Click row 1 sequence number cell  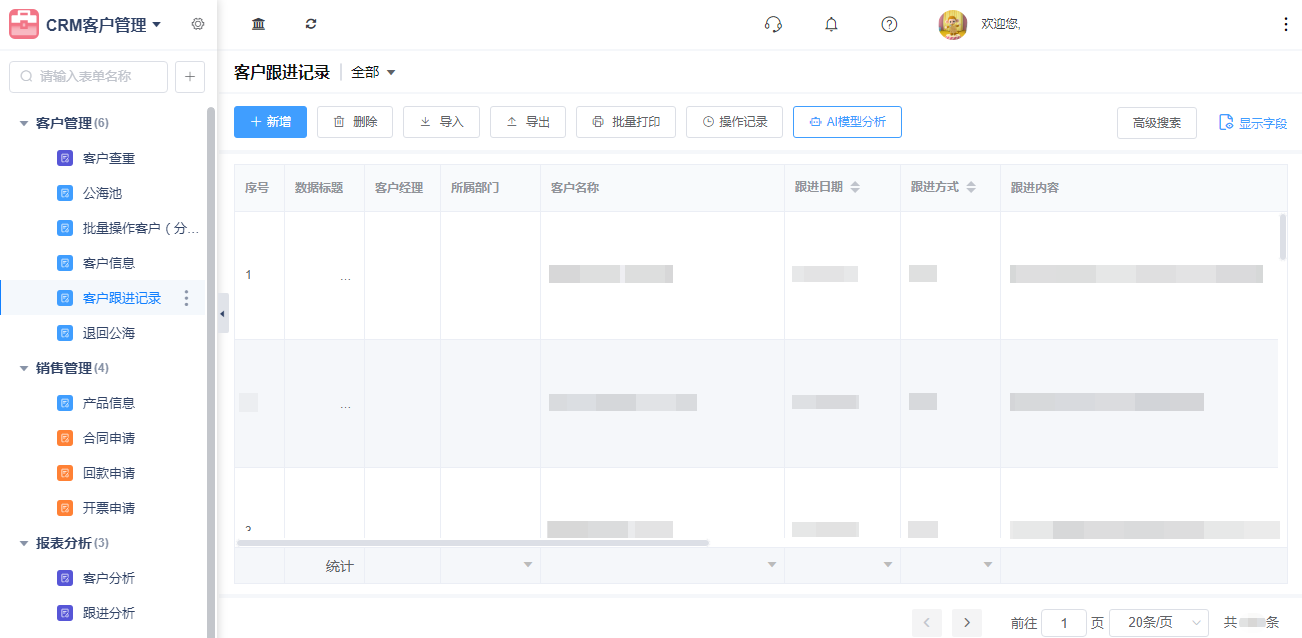pyautogui.click(x=259, y=275)
